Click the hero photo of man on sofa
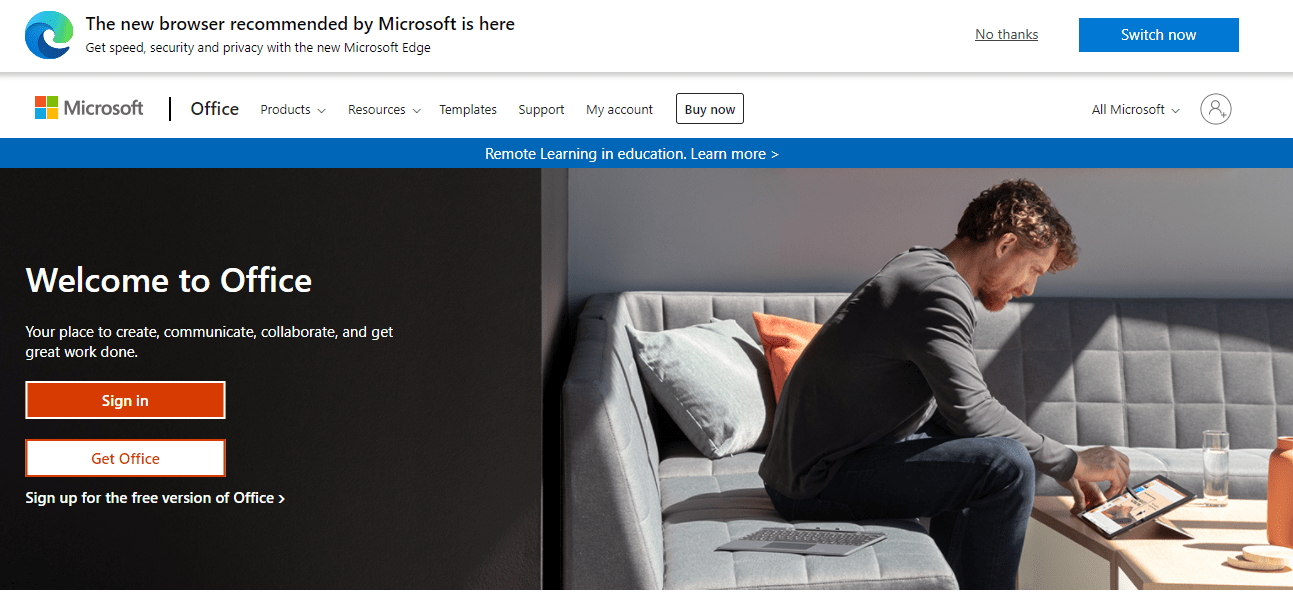The image size is (1293, 594). [917, 380]
